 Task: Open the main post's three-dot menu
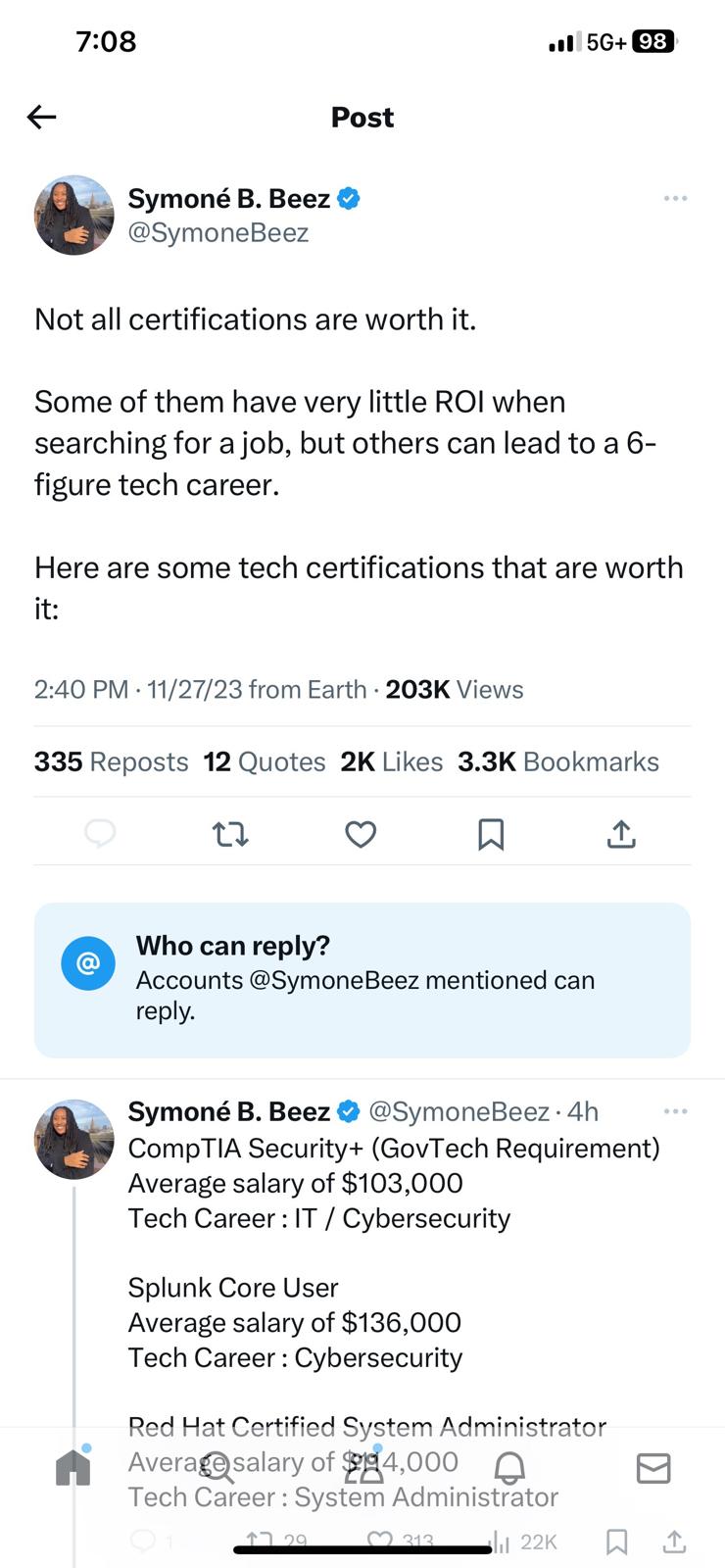(675, 198)
